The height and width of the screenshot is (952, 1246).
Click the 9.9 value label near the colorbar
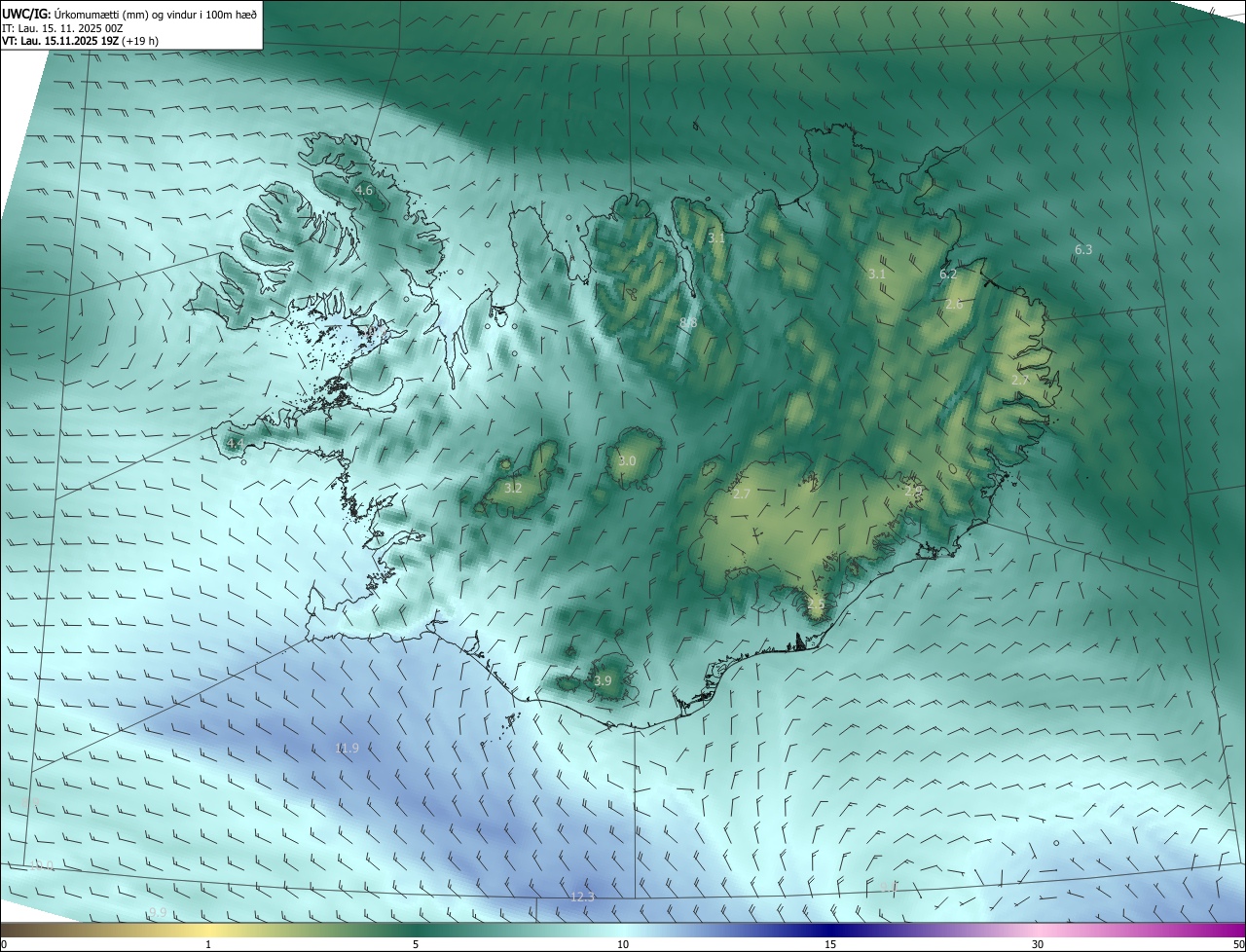tap(158, 913)
